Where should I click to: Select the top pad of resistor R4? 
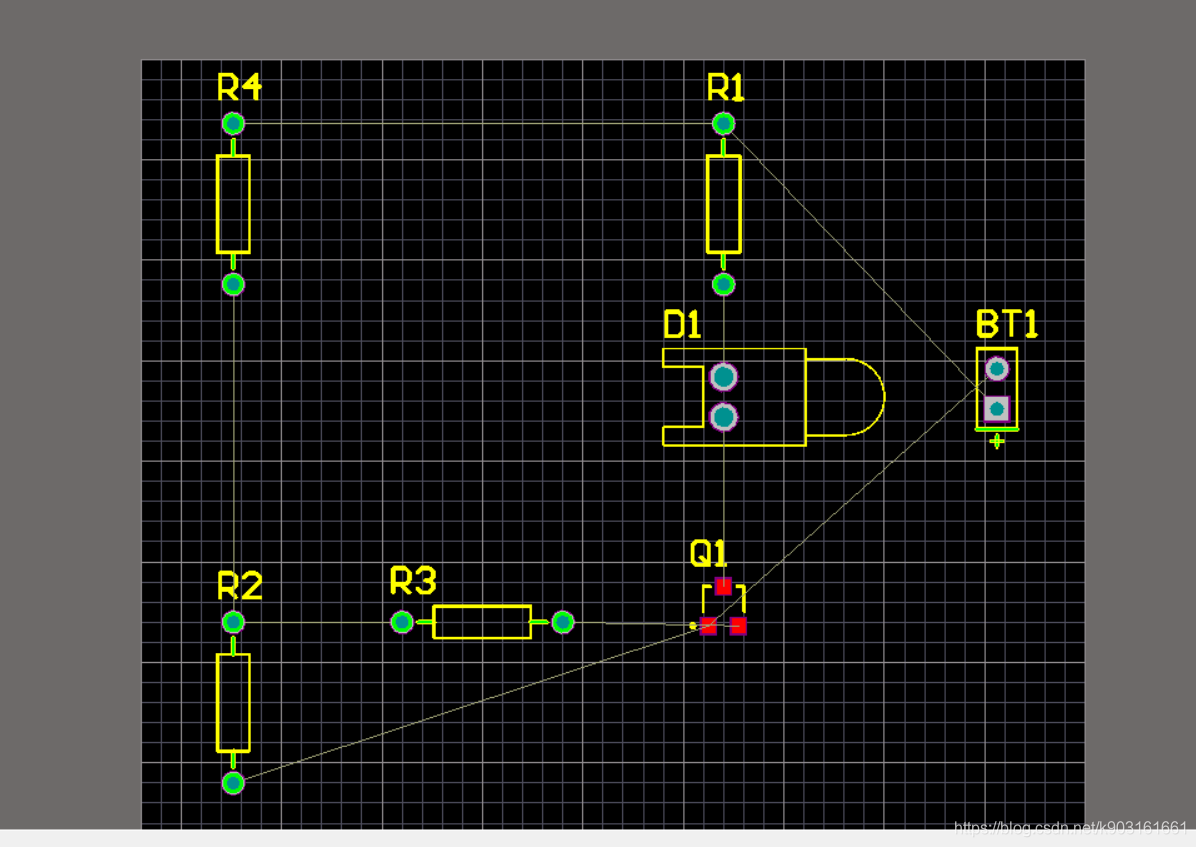click(233, 123)
